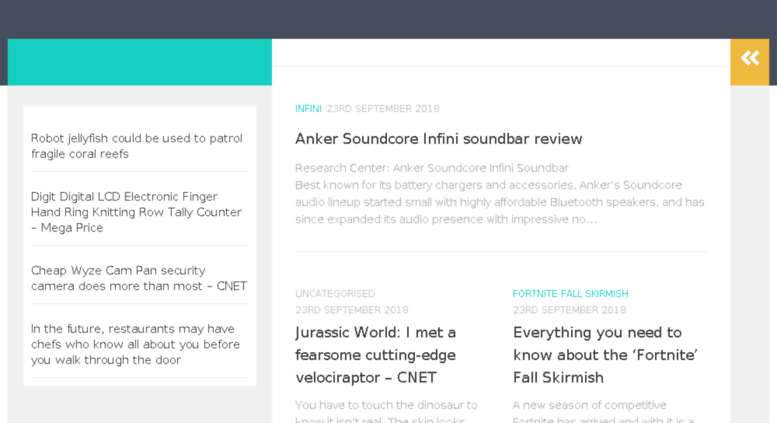Open Jurassic World velociraptor CNET article

[x=376, y=355]
